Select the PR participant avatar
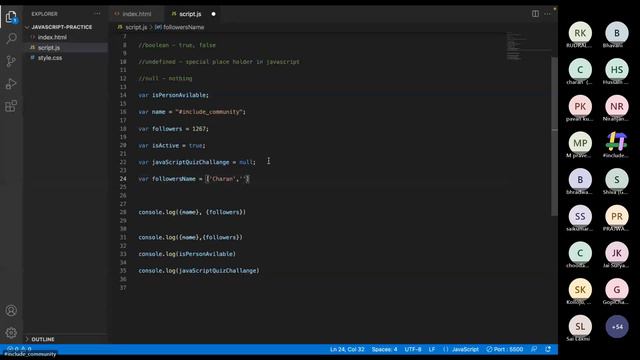 point(617,216)
